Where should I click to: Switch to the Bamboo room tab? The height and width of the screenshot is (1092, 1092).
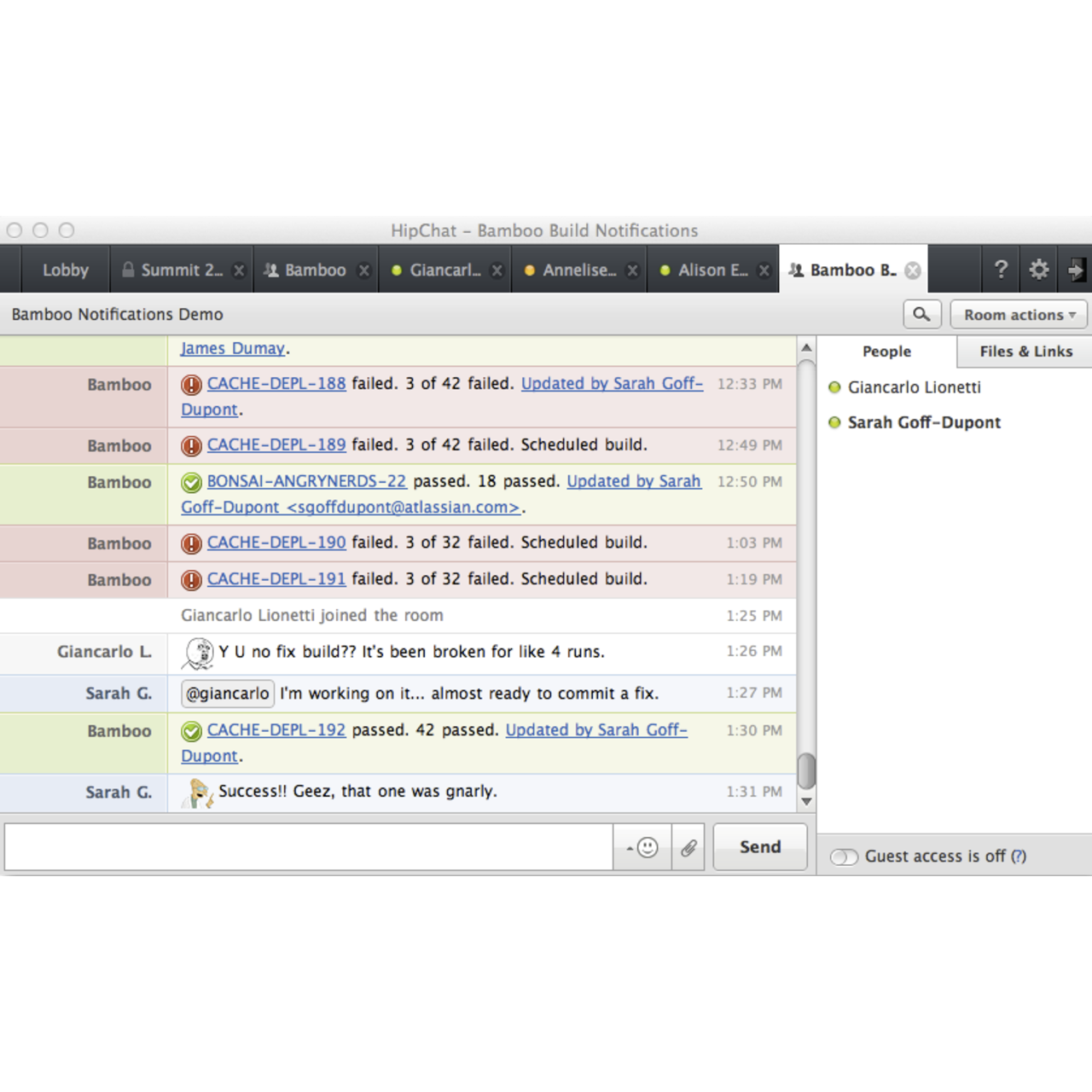[x=315, y=270]
